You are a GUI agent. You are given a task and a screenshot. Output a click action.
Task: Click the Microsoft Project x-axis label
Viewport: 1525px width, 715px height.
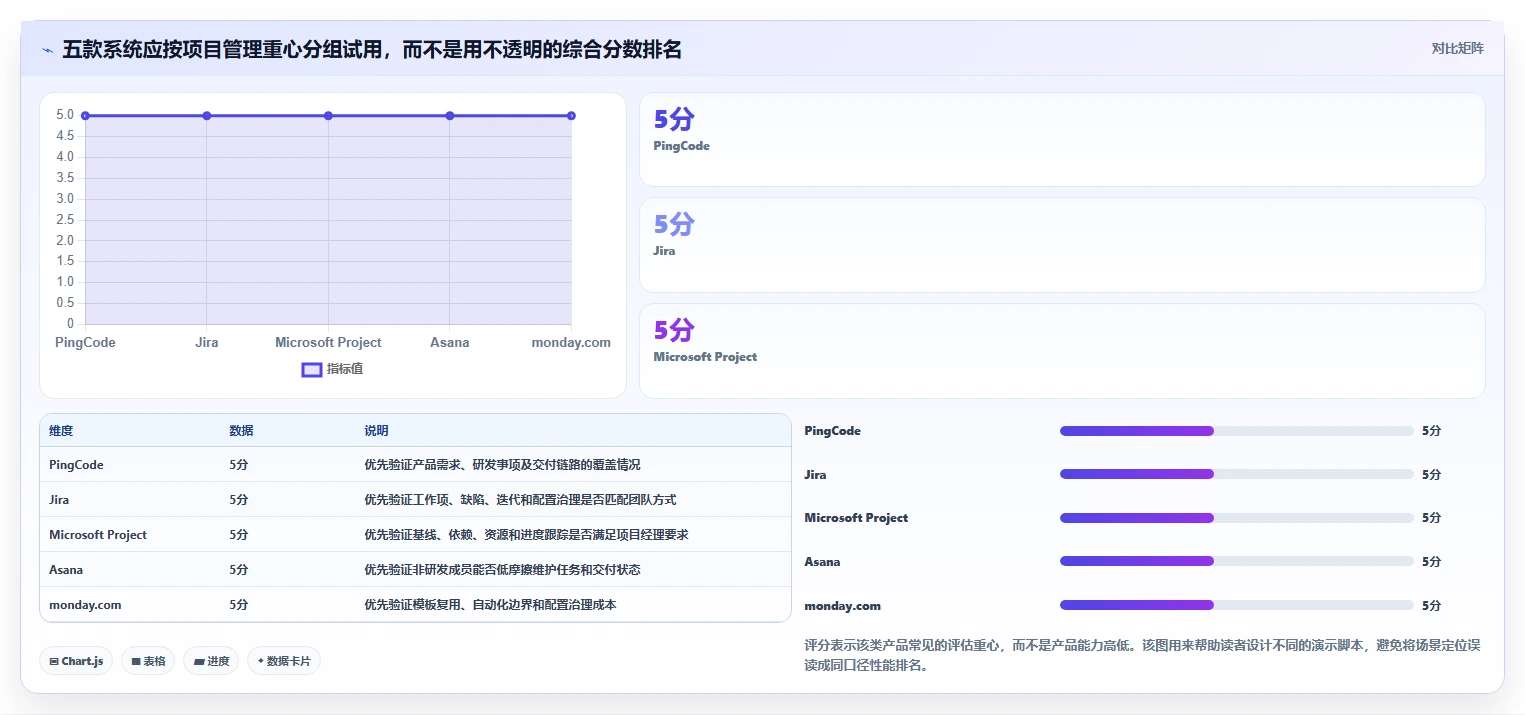coord(328,342)
